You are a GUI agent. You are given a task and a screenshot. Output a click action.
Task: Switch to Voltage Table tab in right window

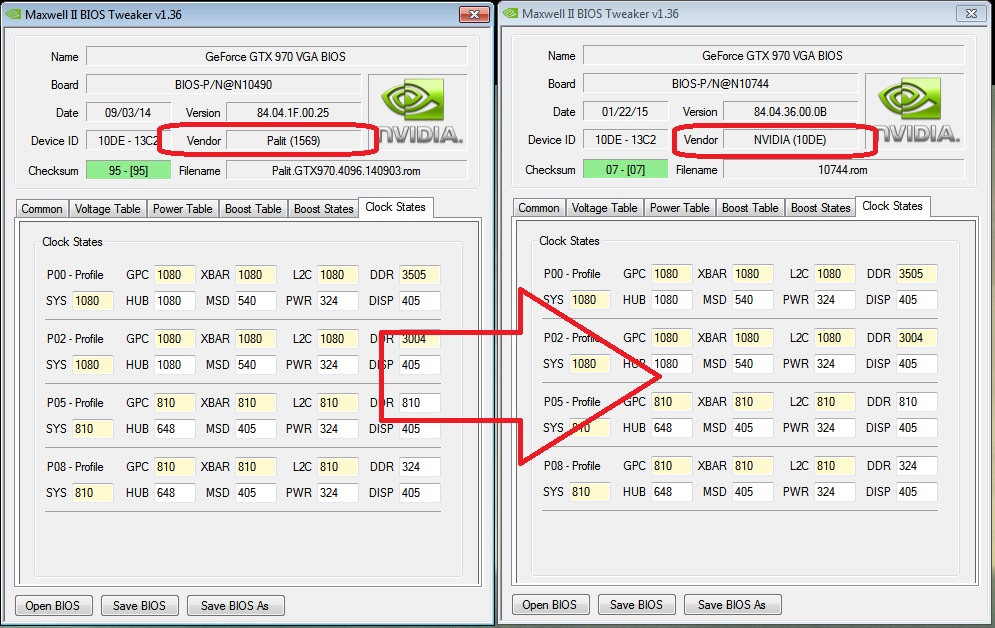point(604,208)
